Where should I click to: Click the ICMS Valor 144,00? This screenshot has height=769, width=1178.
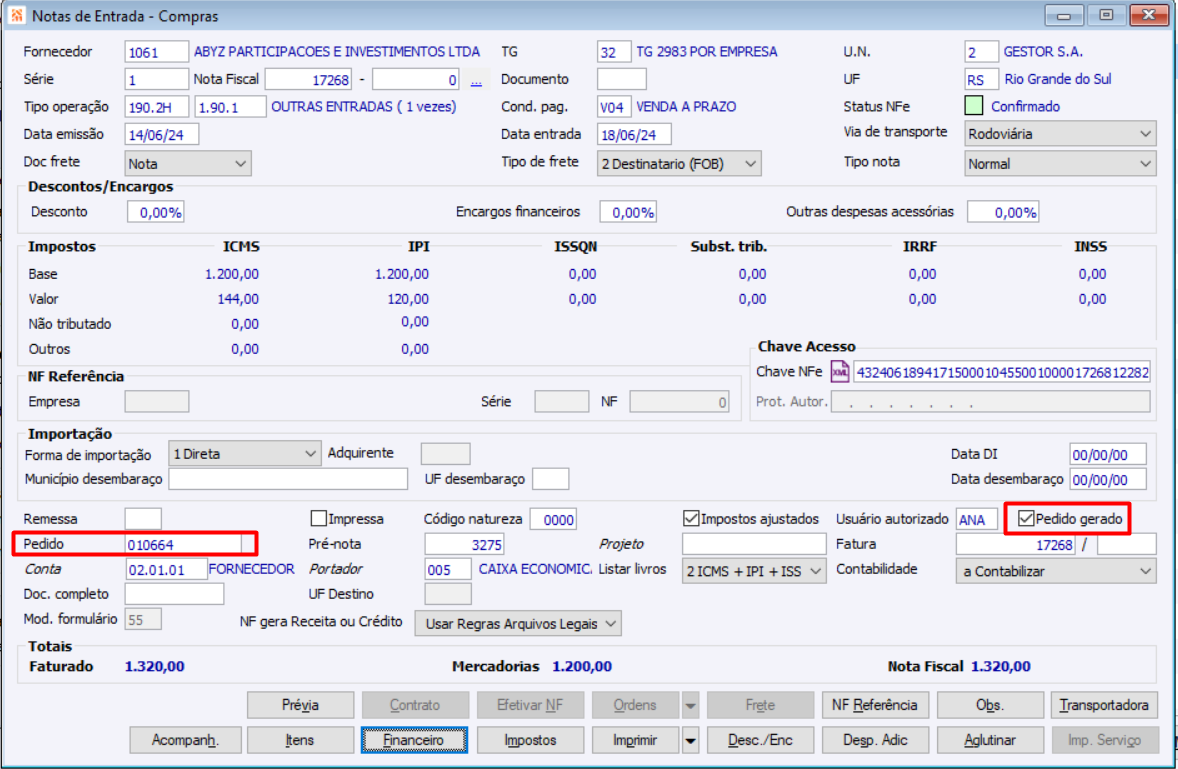click(x=238, y=299)
